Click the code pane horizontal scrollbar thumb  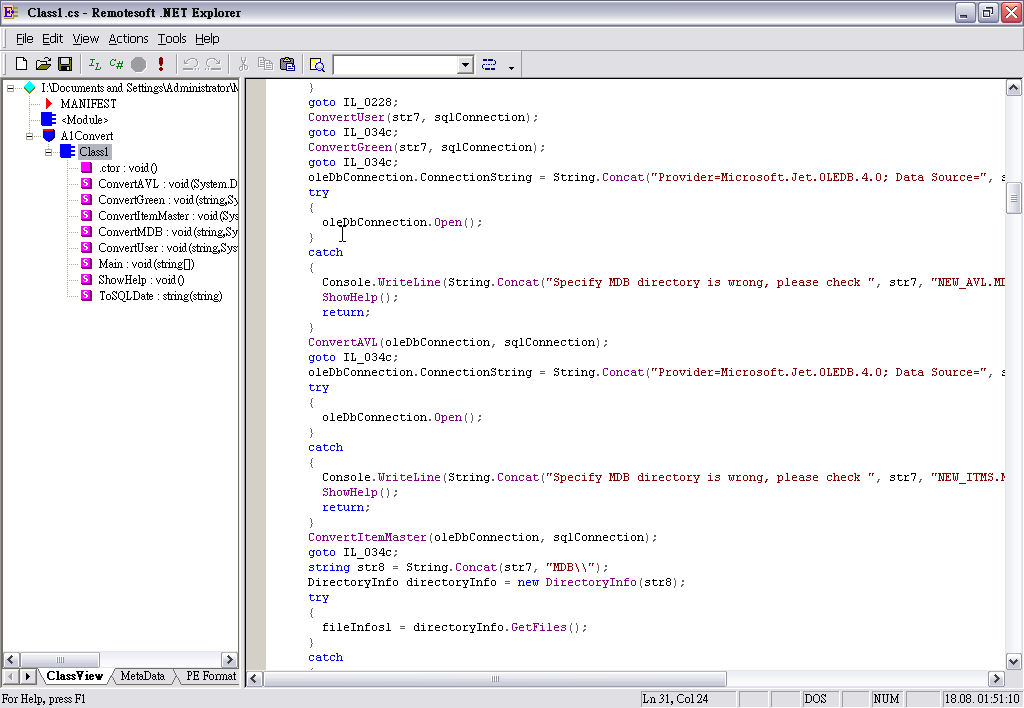[495, 679]
